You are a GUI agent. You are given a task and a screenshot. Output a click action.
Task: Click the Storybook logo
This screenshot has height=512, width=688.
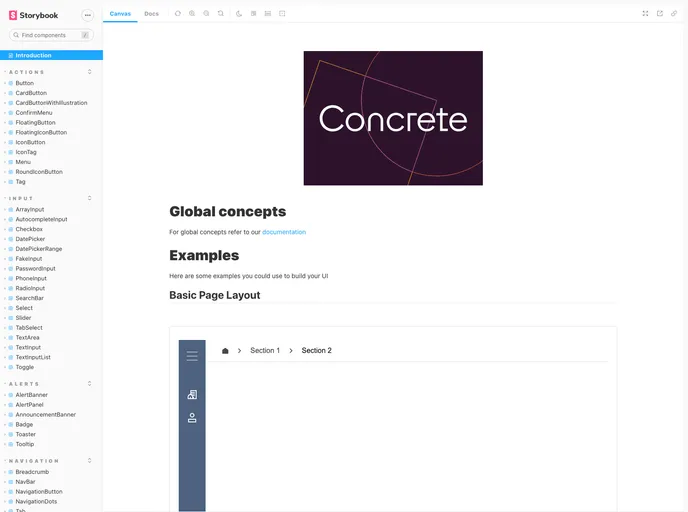click(33, 15)
